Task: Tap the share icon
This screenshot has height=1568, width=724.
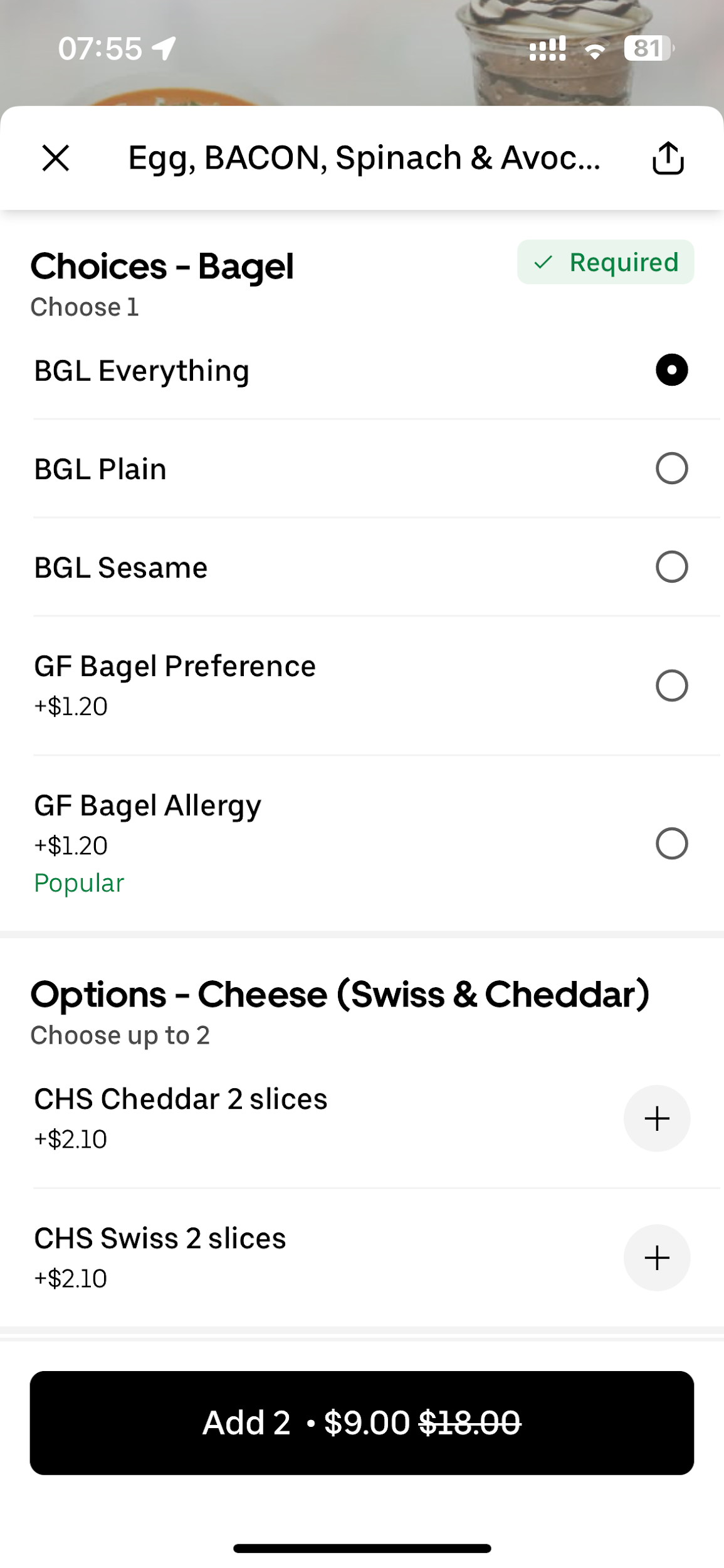Action: [668, 157]
